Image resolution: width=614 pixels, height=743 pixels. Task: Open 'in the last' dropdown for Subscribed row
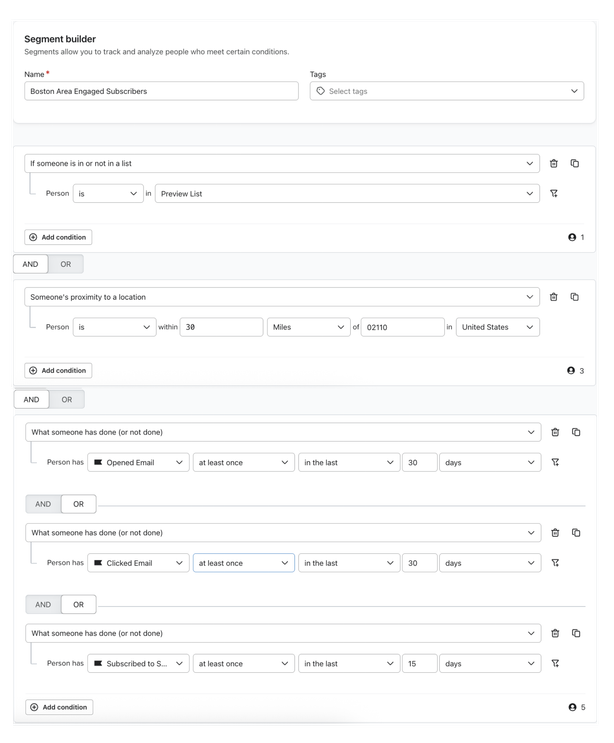[x=349, y=663]
